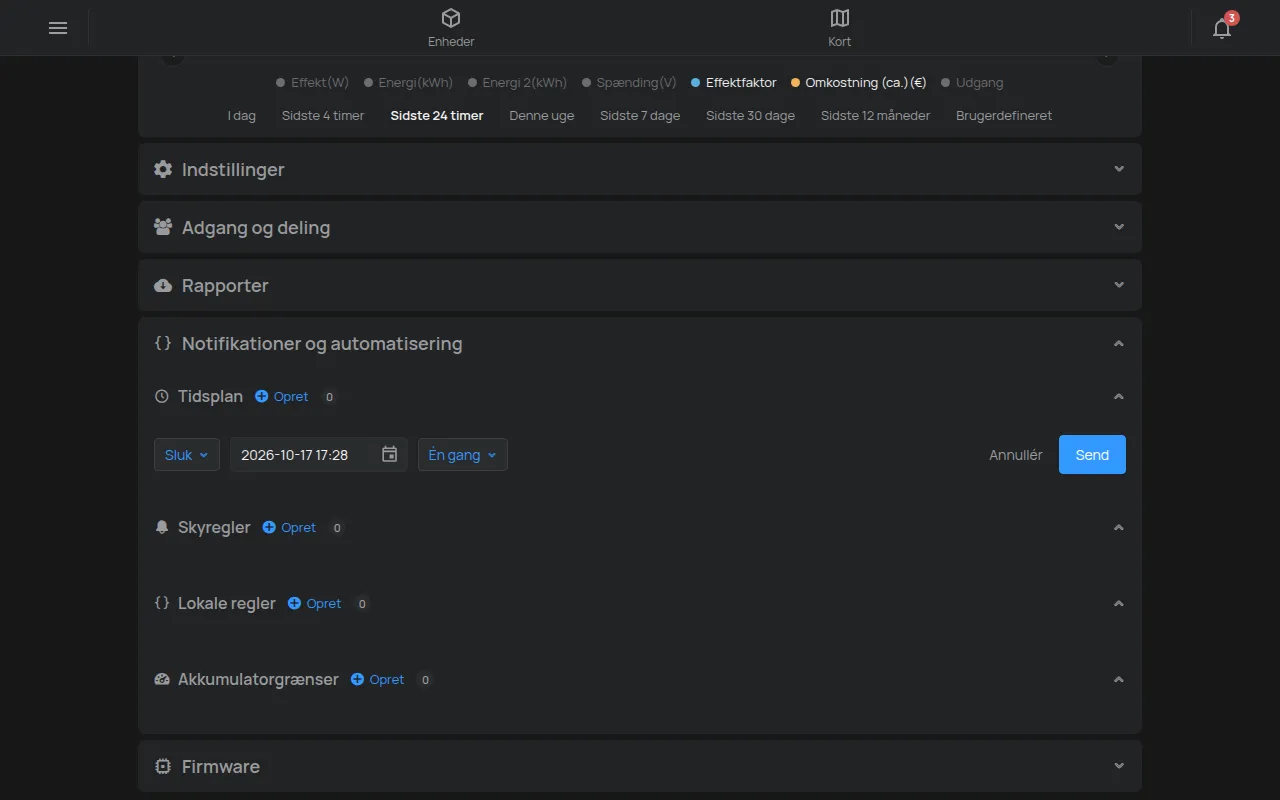Open the Én gang repeat dropdown
1280x800 pixels.
[x=463, y=455]
